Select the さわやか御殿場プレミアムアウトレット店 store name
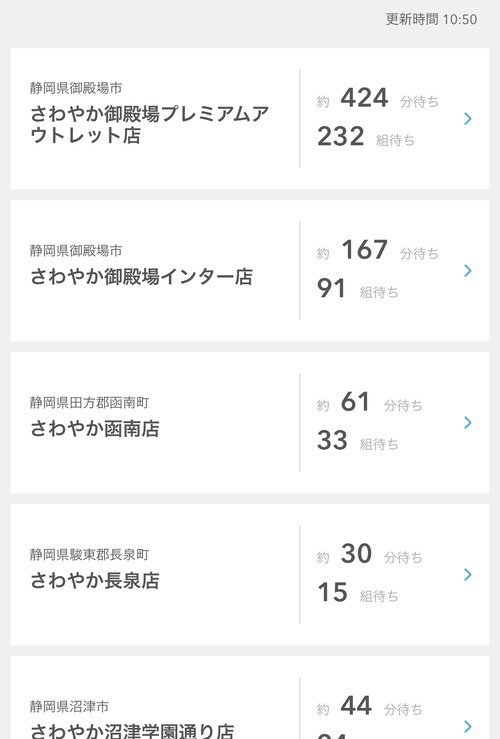 pos(149,124)
